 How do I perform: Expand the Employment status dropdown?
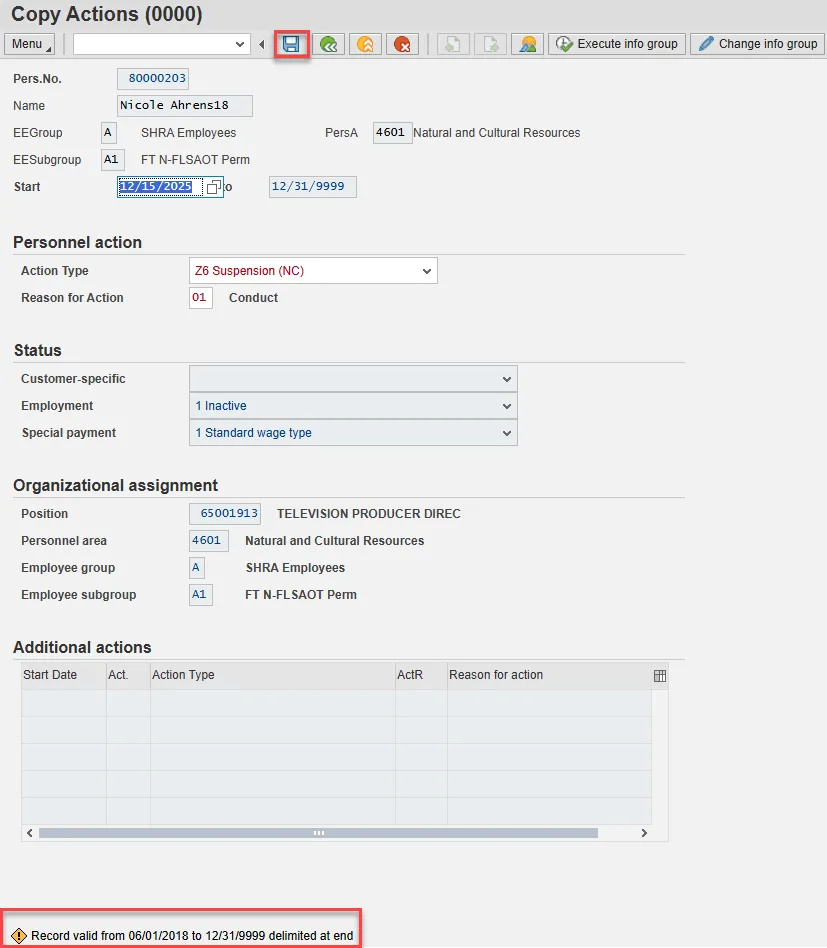coord(507,406)
